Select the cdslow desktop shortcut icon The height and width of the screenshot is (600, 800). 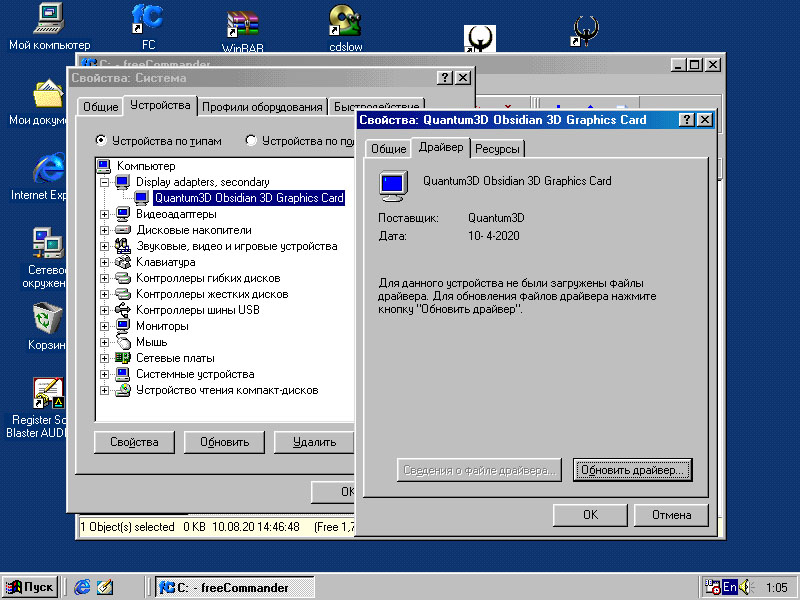(345, 20)
